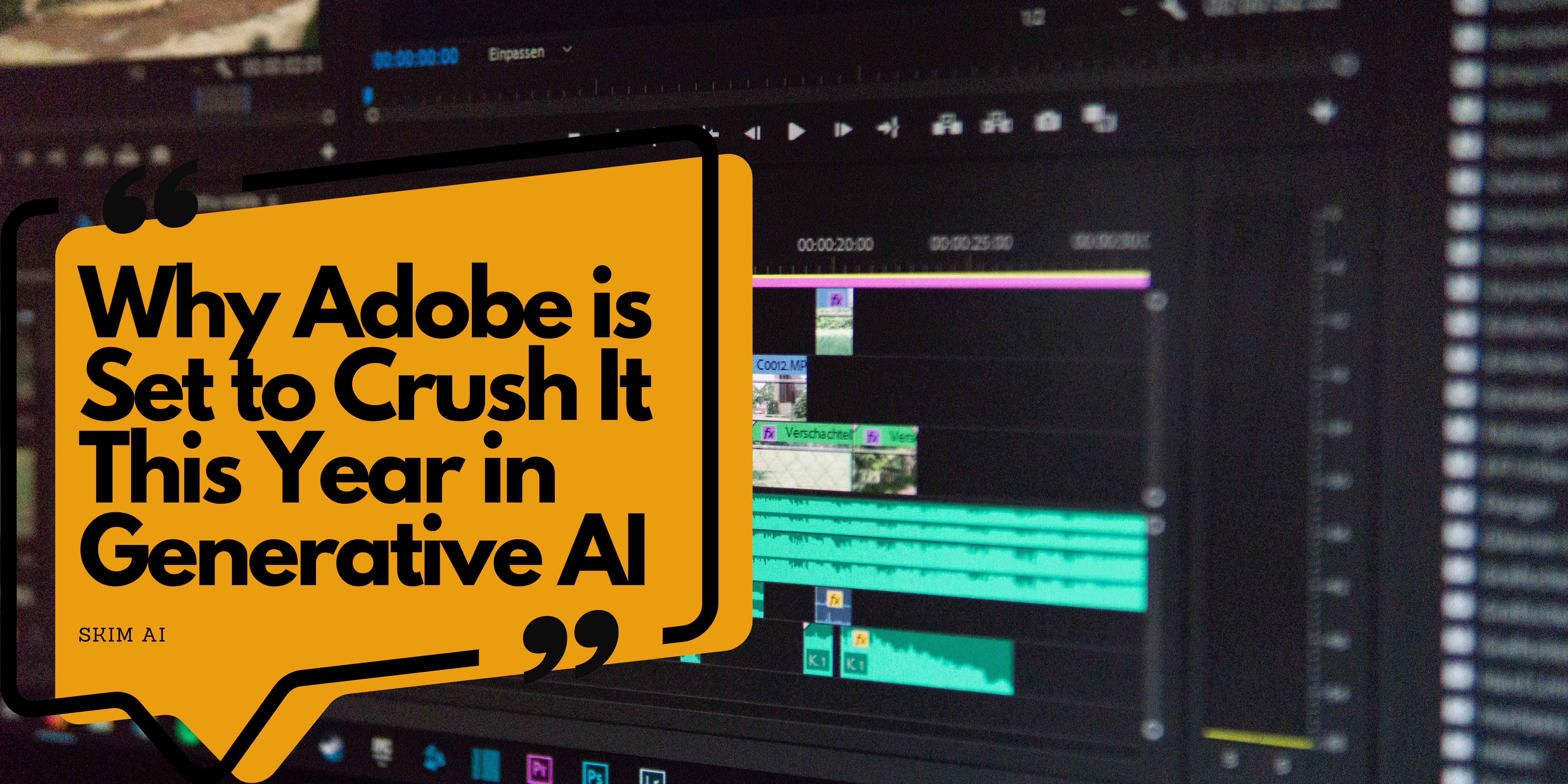Viewport: 1568px width, 784px height.
Task: Click the 00:00:20:00 time ruler mark
Action: (835, 245)
